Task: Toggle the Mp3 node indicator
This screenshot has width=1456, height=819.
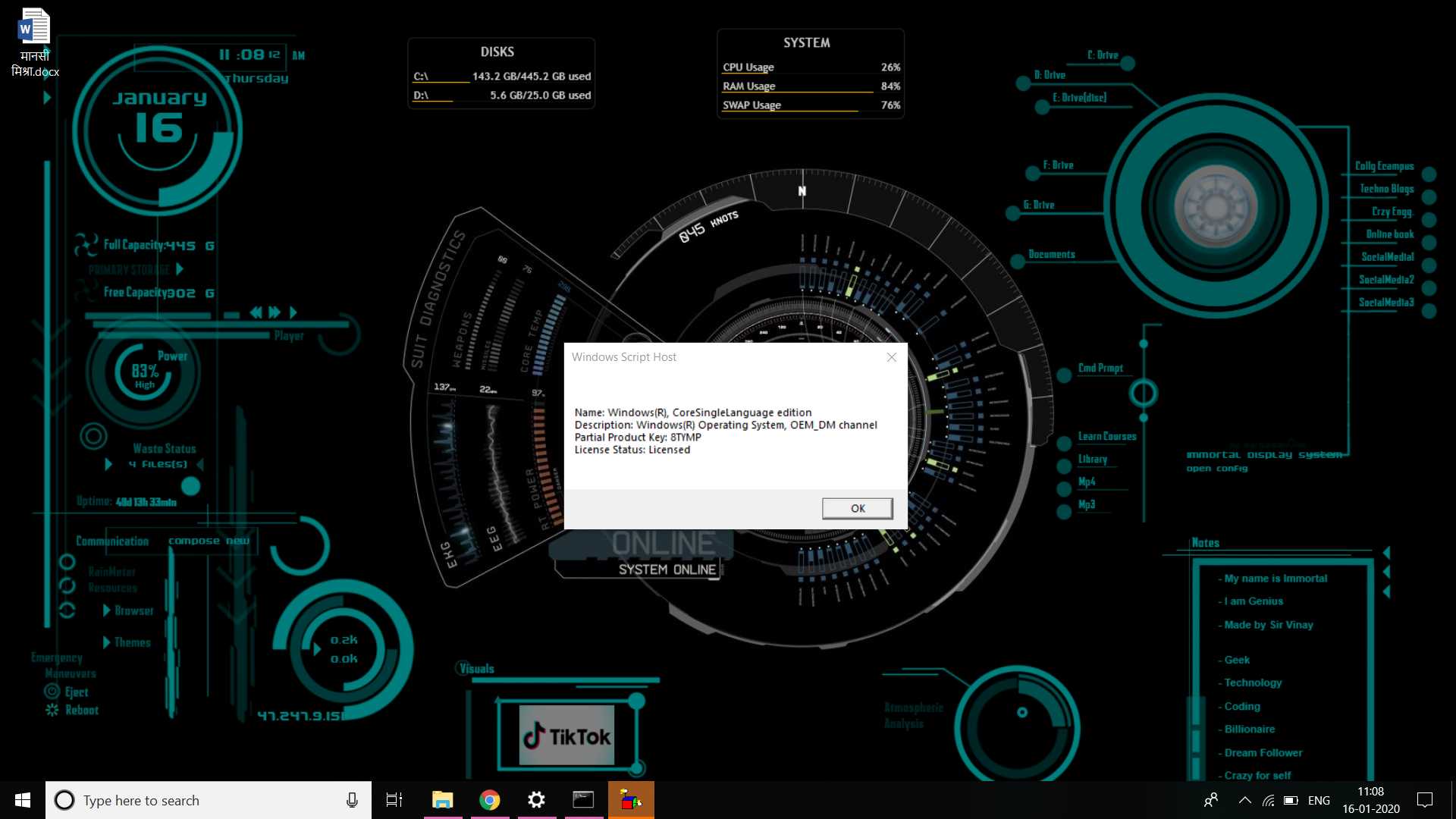Action: coord(1064,512)
